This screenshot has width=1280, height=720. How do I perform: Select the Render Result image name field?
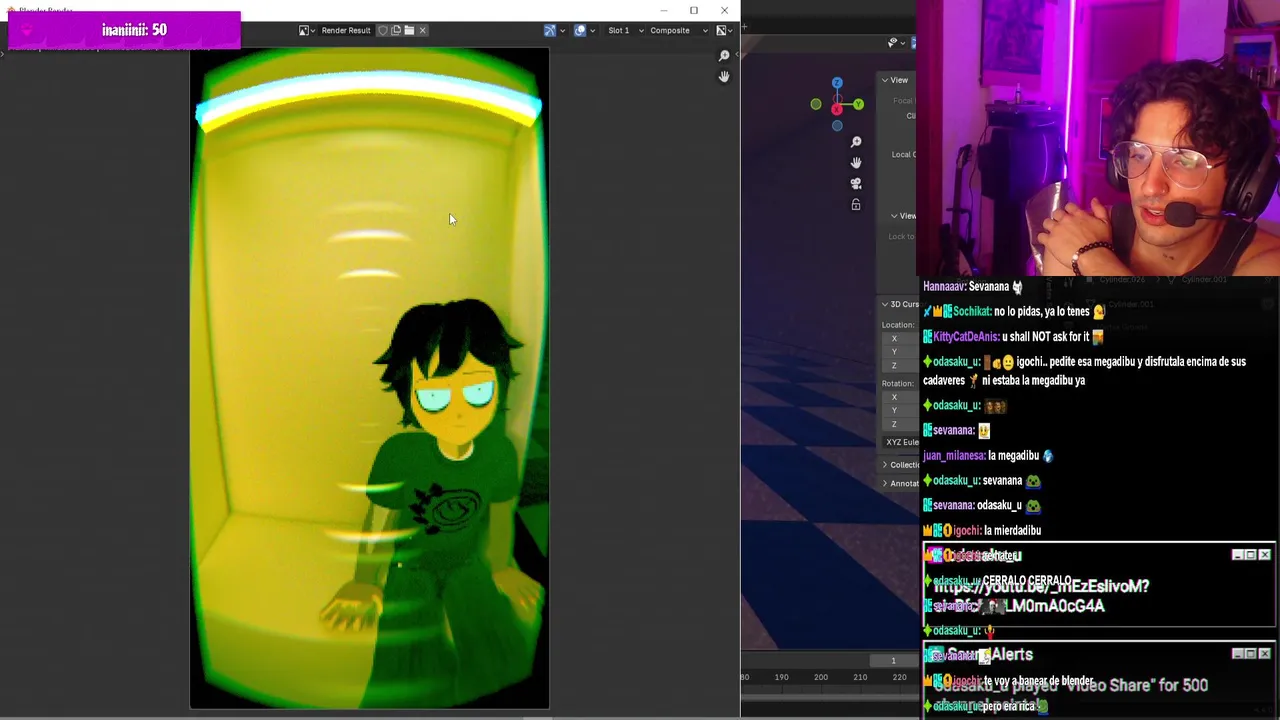(346, 31)
